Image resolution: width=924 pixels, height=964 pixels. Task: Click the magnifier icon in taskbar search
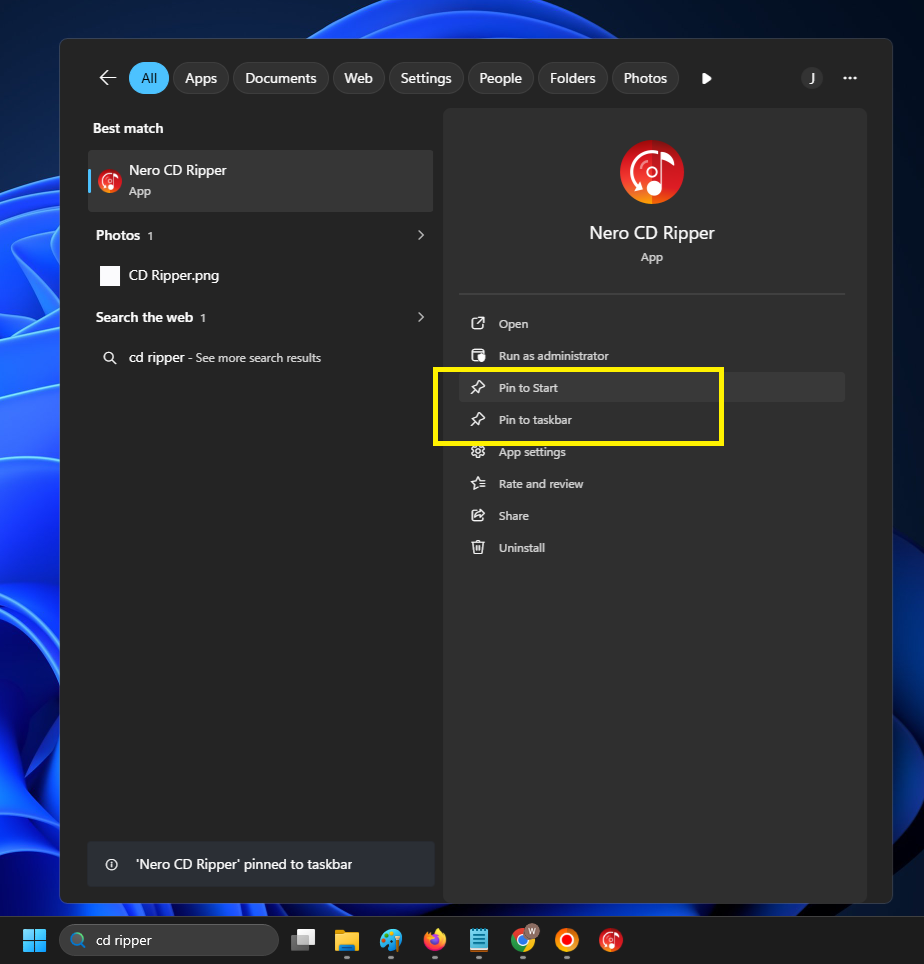[x=78, y=939]
